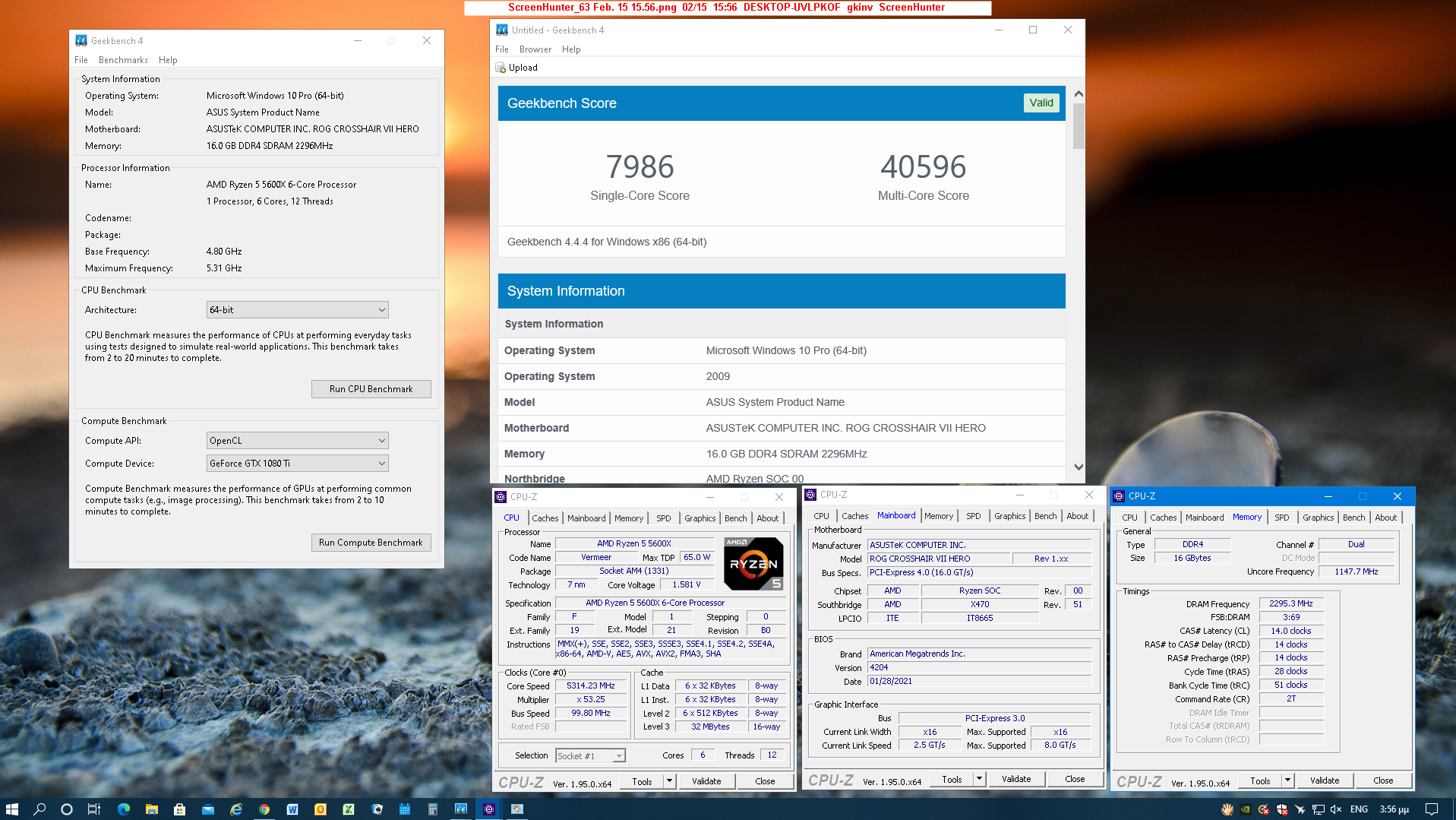
Task: Click Validate in CPU-Z Memory window
Action: 1325,780
